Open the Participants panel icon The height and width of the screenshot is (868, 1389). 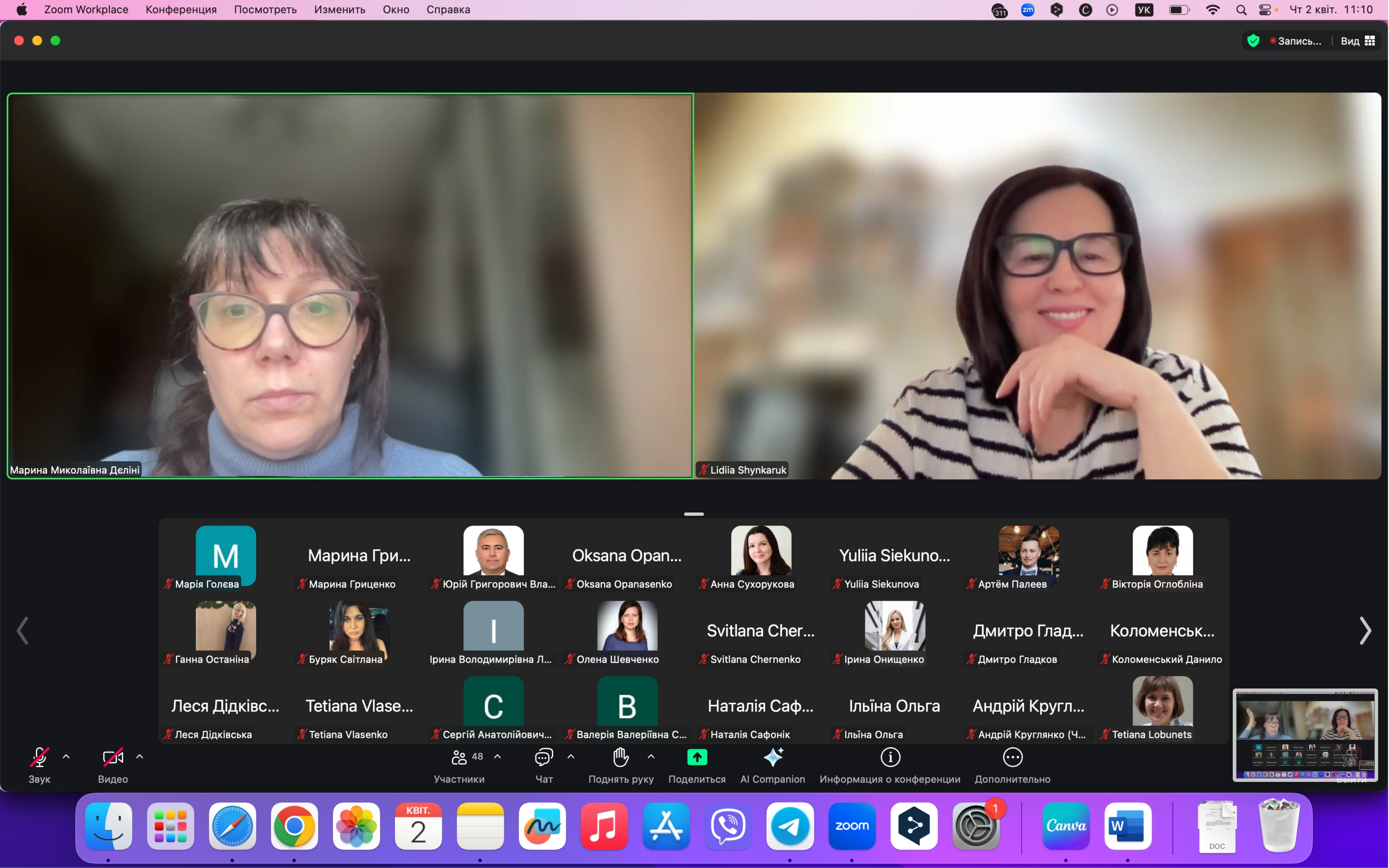(x=459, y=758)
